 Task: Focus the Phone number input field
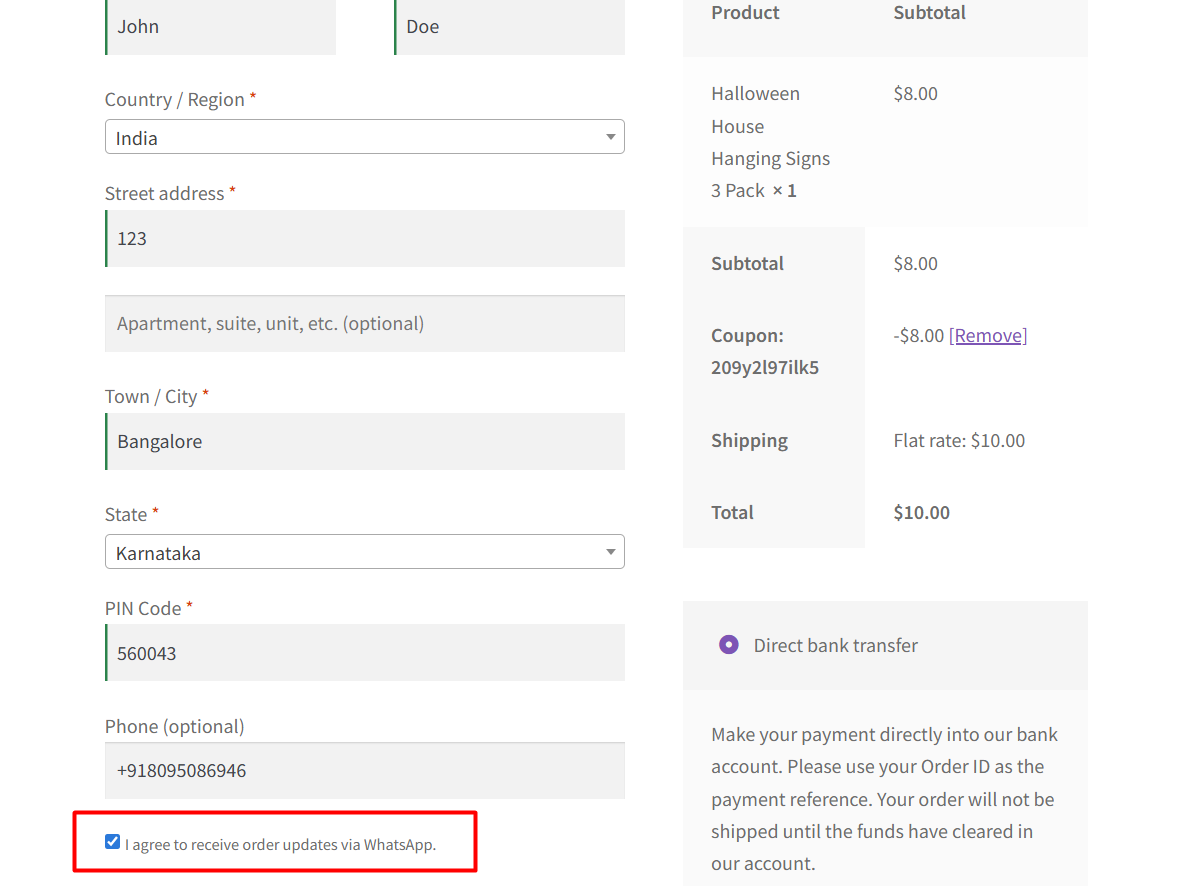point(365,771)
